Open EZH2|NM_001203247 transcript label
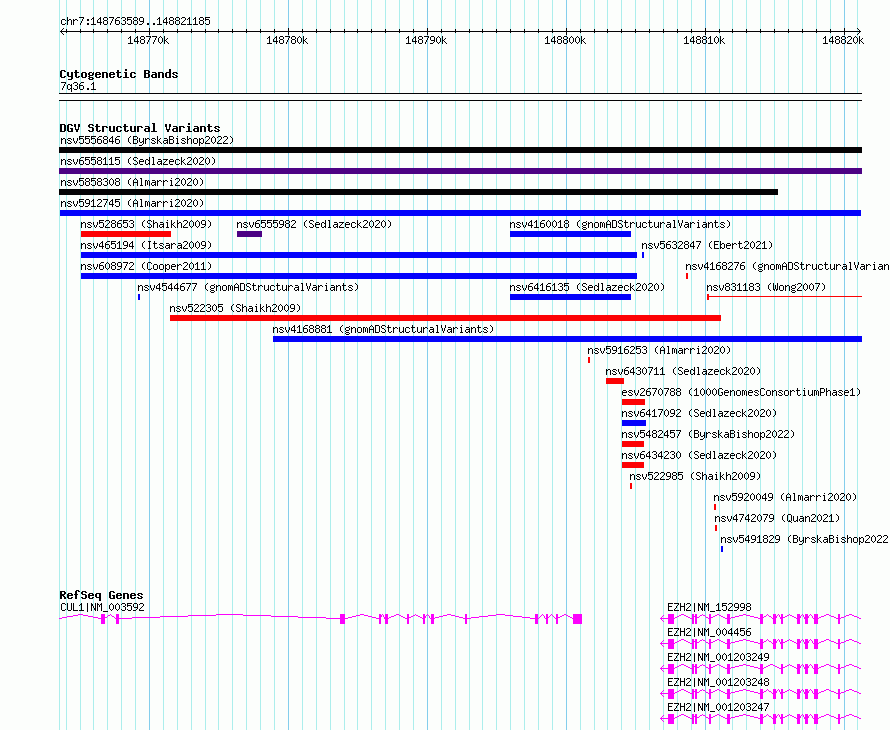Image resolution: width=890 pixels, height=730 pixels. point(718,707)
